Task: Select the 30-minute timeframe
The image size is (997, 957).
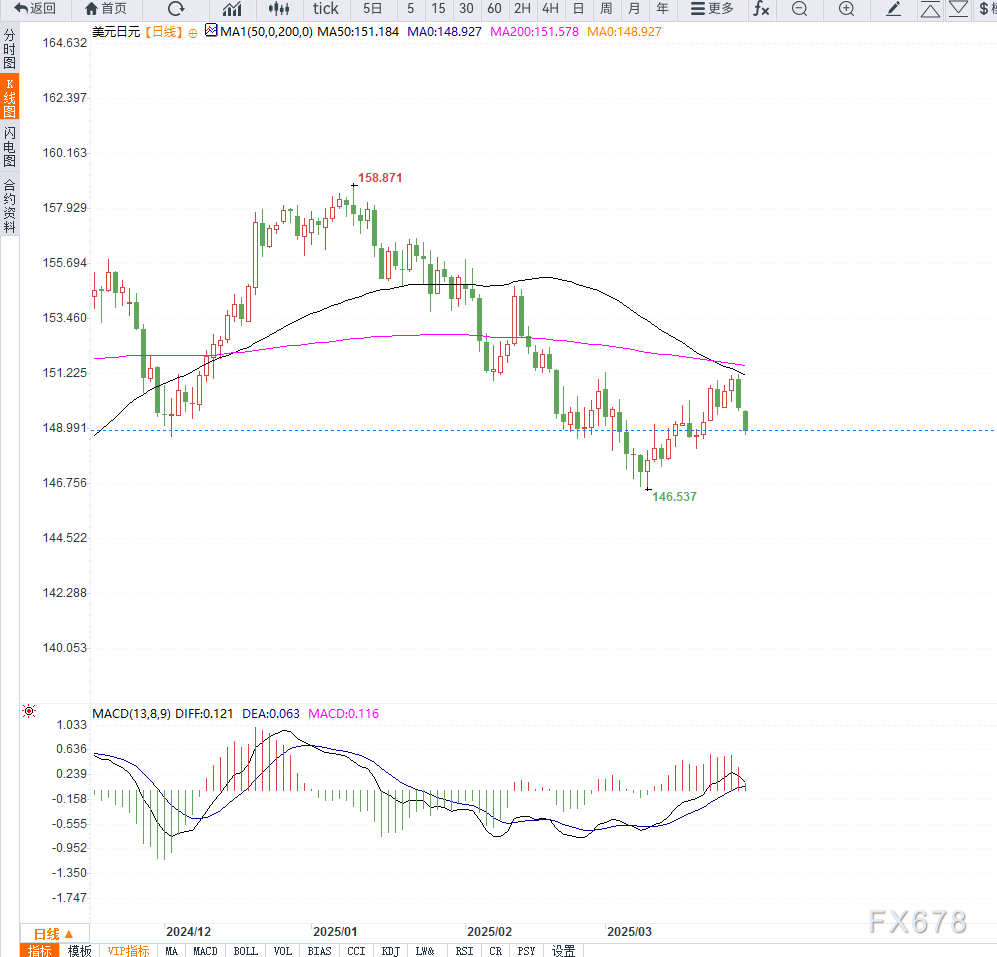Action: (x=466, y=9)
